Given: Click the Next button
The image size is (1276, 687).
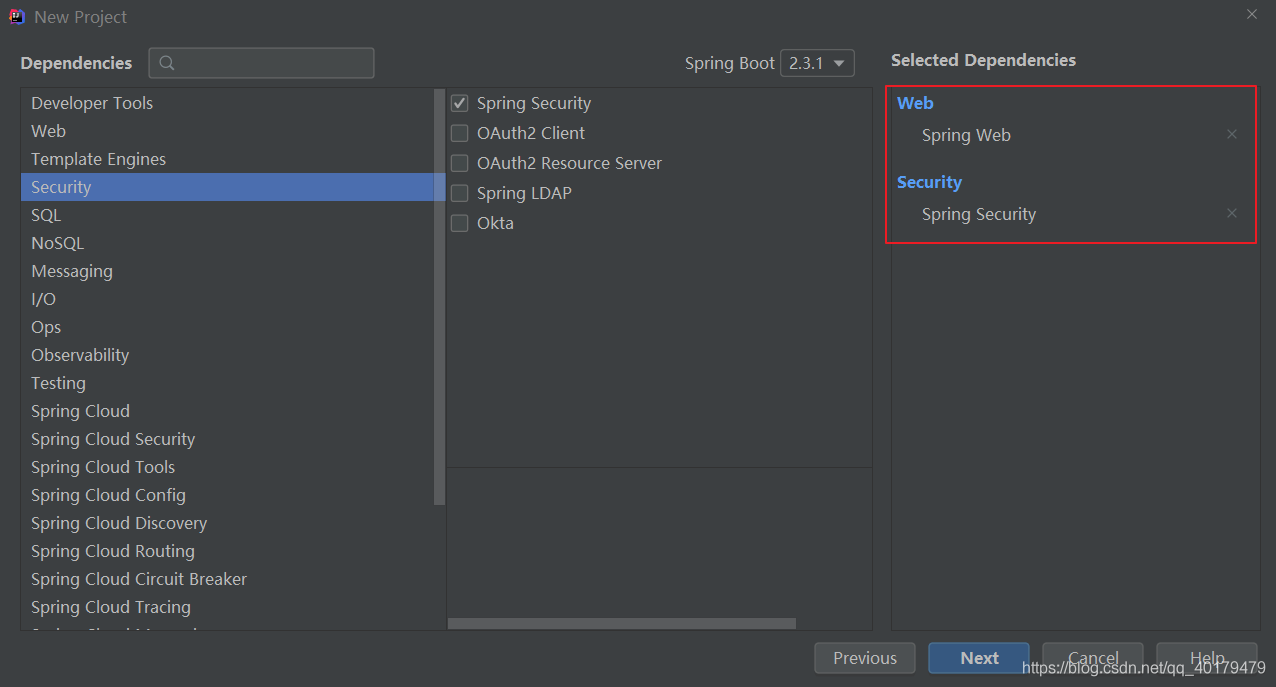Looking at the screenshot, I should (979, 658).
